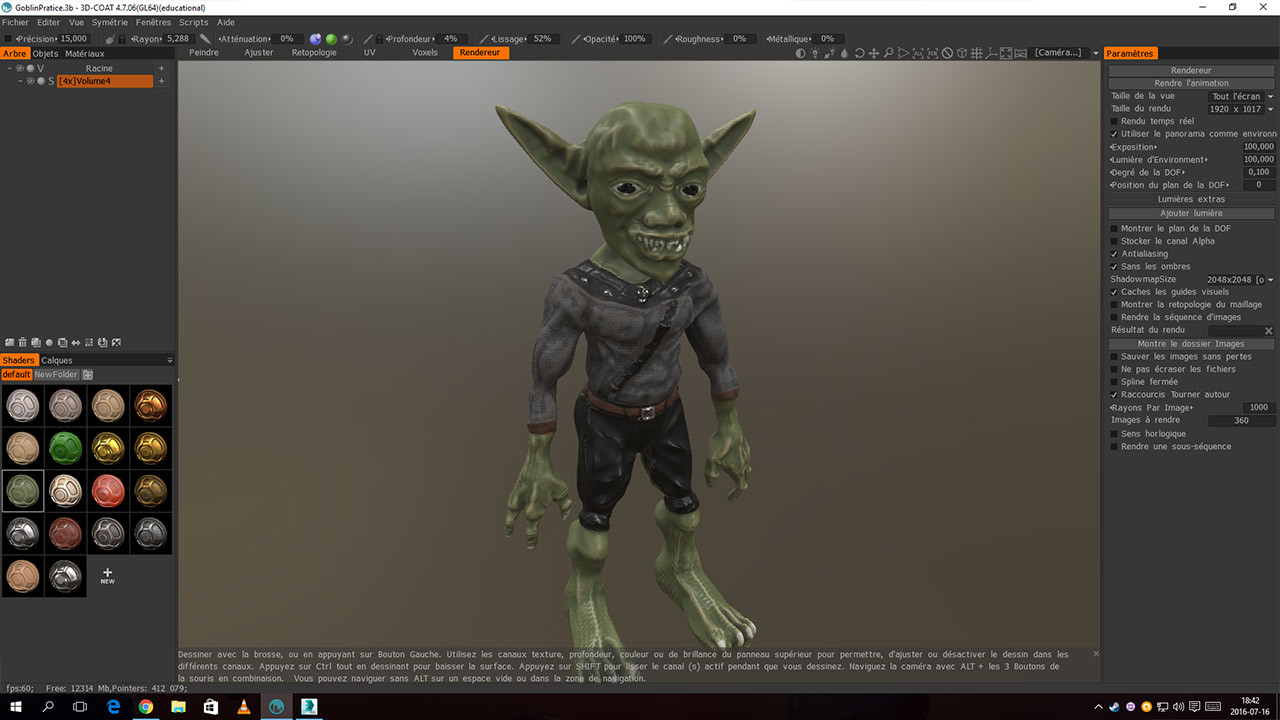Click the four-arrow pan camera icon
The height and width of the screenshot is (720, 1280).
click(x=874, y=53)
